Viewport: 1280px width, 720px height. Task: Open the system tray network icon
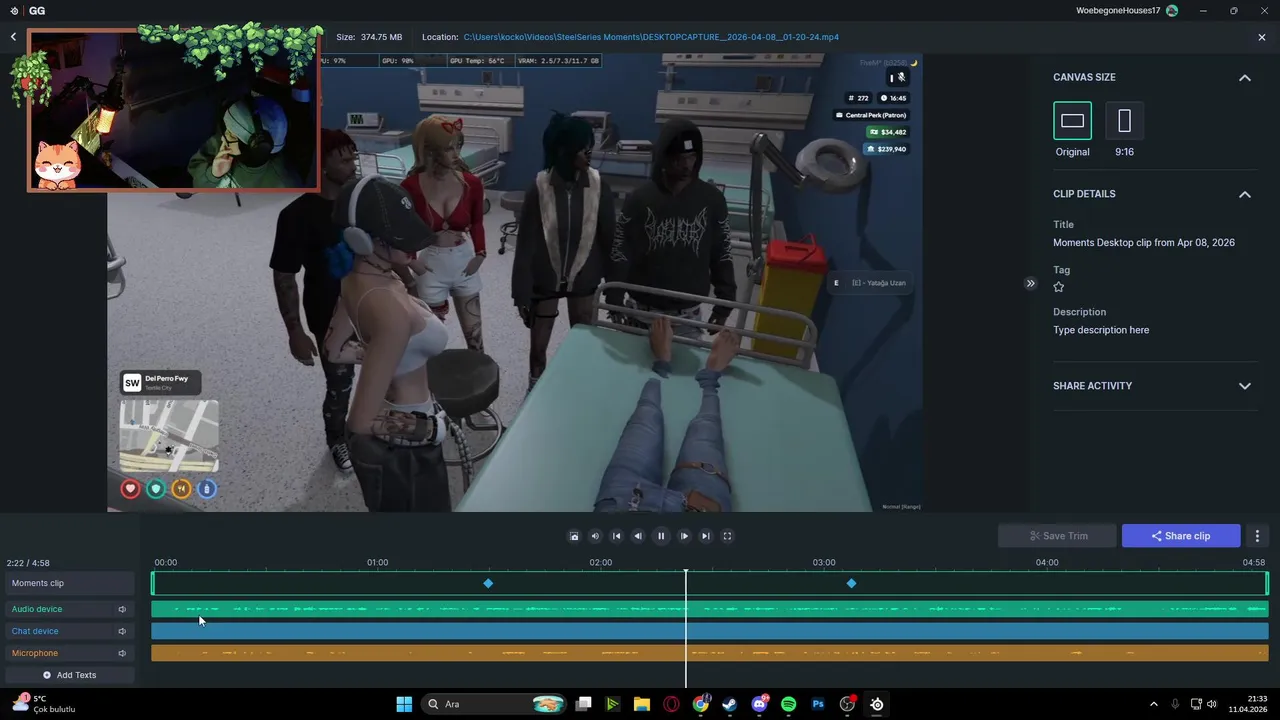point(1196,704)
